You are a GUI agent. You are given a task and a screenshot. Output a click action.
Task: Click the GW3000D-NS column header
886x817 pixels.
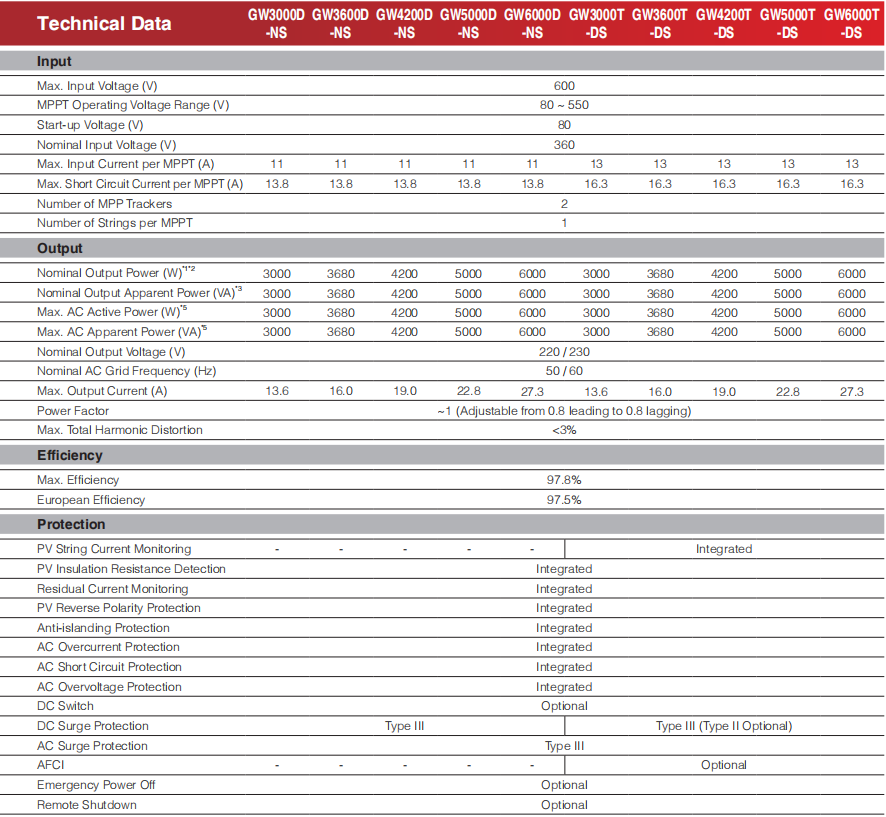[276, 24]
